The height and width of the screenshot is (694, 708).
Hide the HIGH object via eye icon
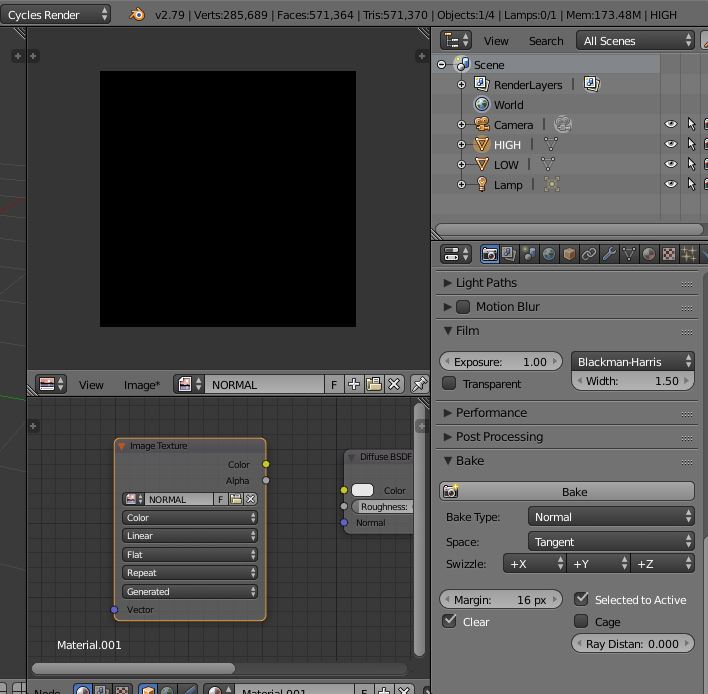[x=671, y=144]
